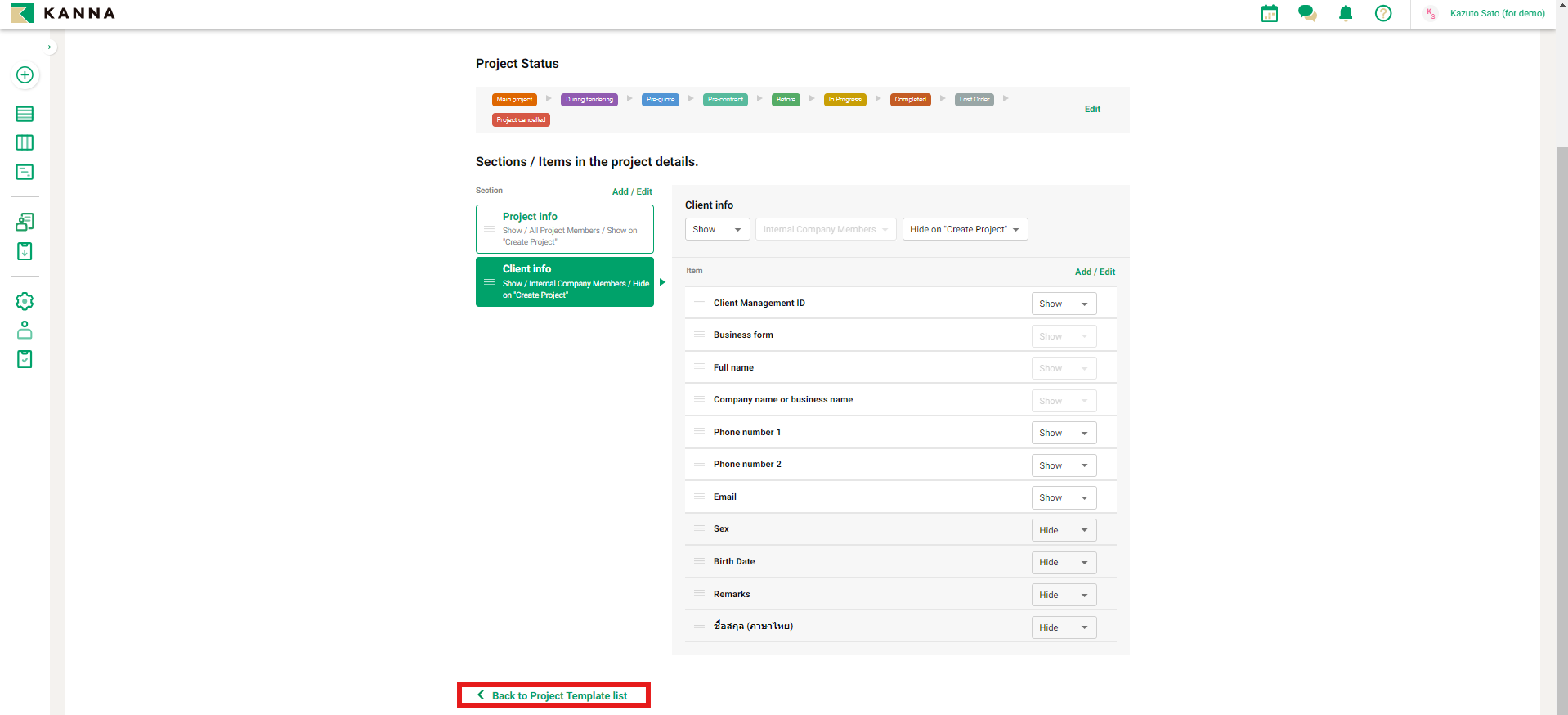
Task: Select the Project info section
Action: 565,229
